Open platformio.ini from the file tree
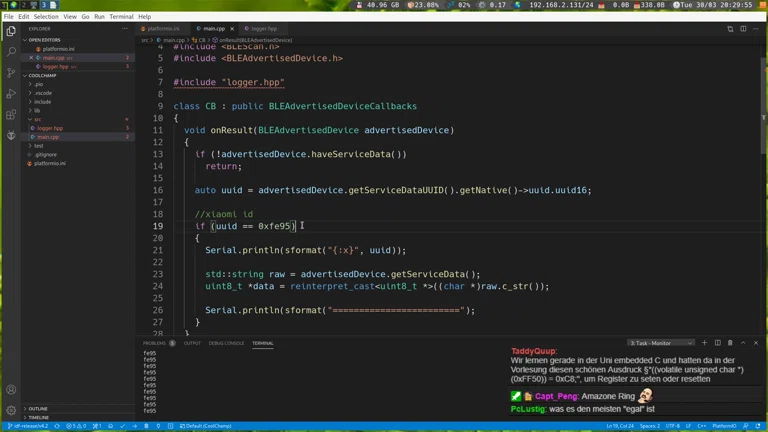Screen dimensions: 768x432 tap(50, 163)
